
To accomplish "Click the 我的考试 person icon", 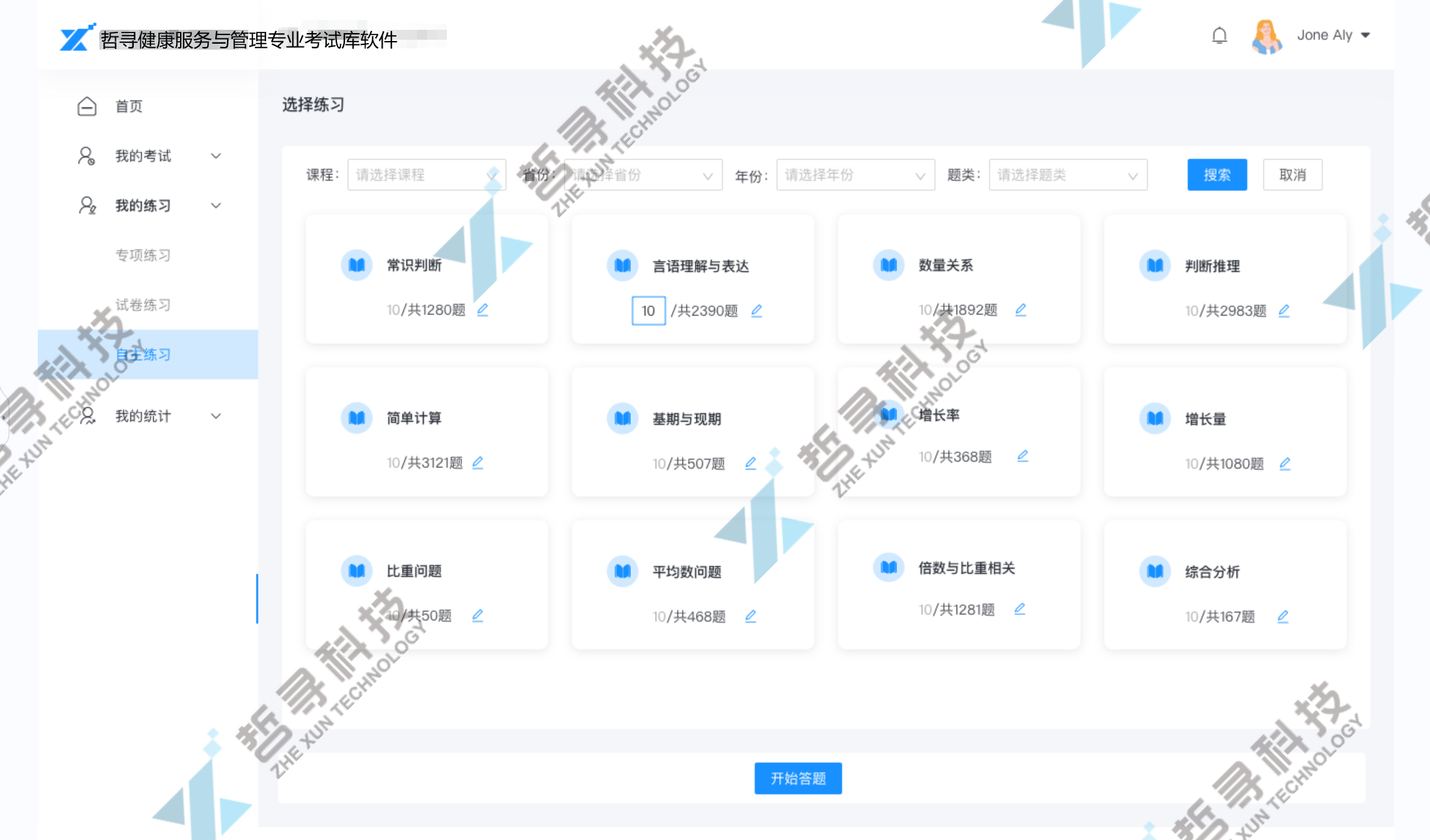I will (x=87, y=156).
